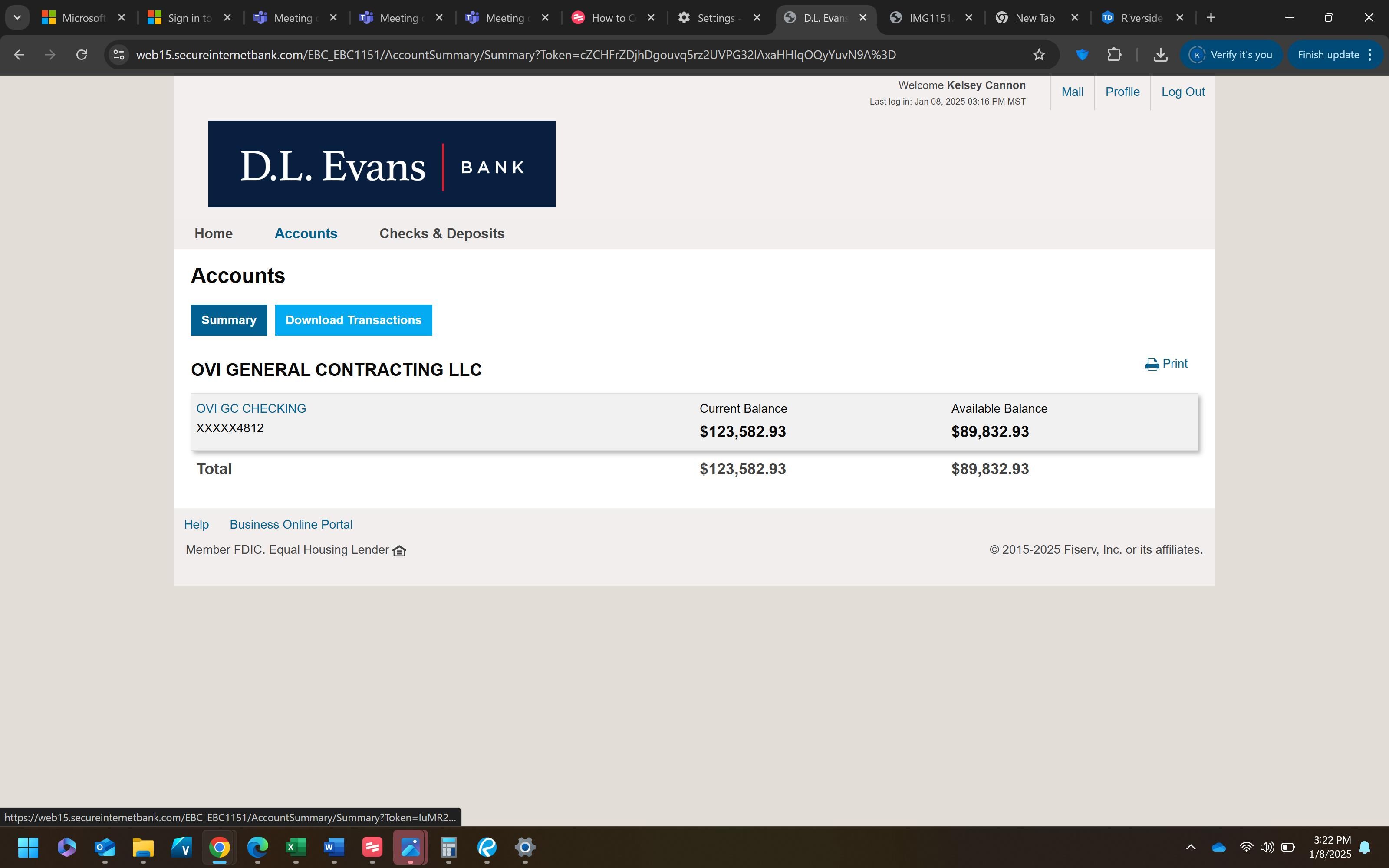This screenshot has height=868, width=1389.
Task: Close the D.L. Evans tab
Action: coord(862,18)
